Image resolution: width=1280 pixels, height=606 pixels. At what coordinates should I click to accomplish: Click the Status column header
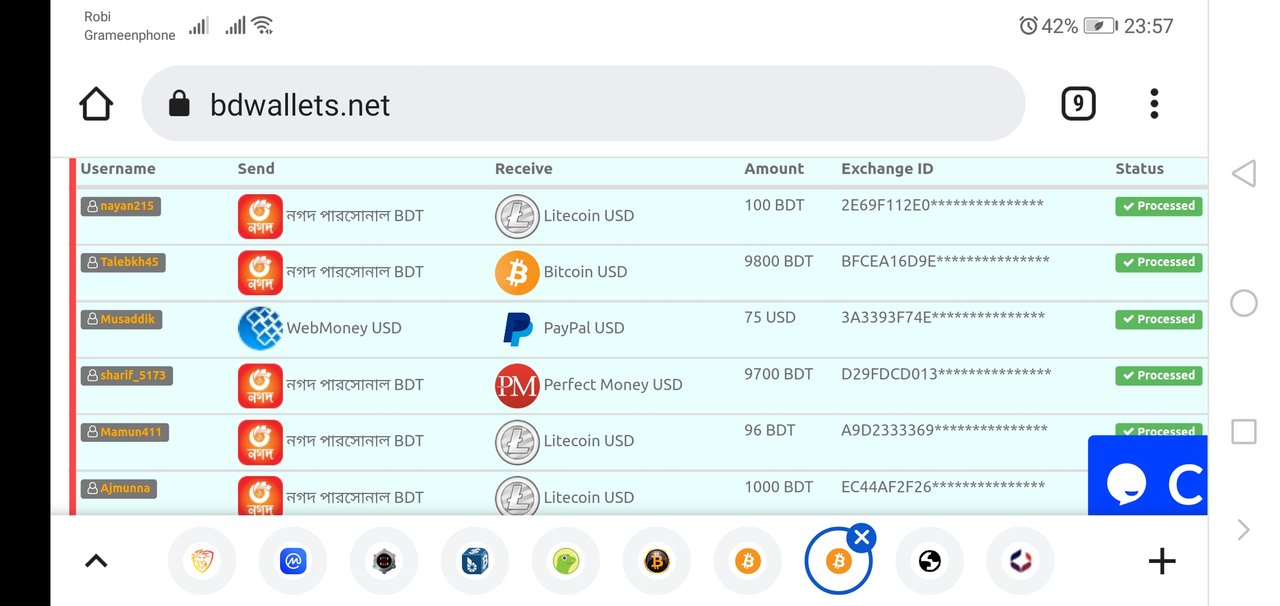(1140, 169)
